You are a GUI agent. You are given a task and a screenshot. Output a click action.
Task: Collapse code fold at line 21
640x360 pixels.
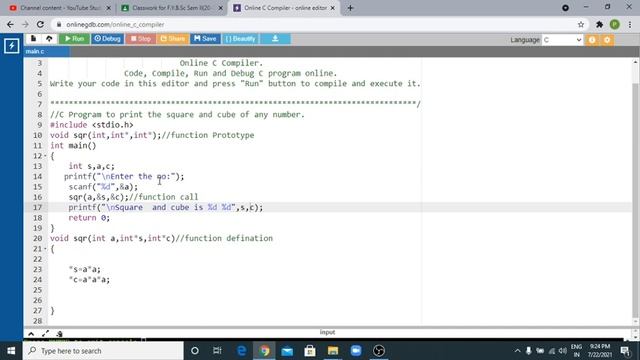[x=45, y=249]
